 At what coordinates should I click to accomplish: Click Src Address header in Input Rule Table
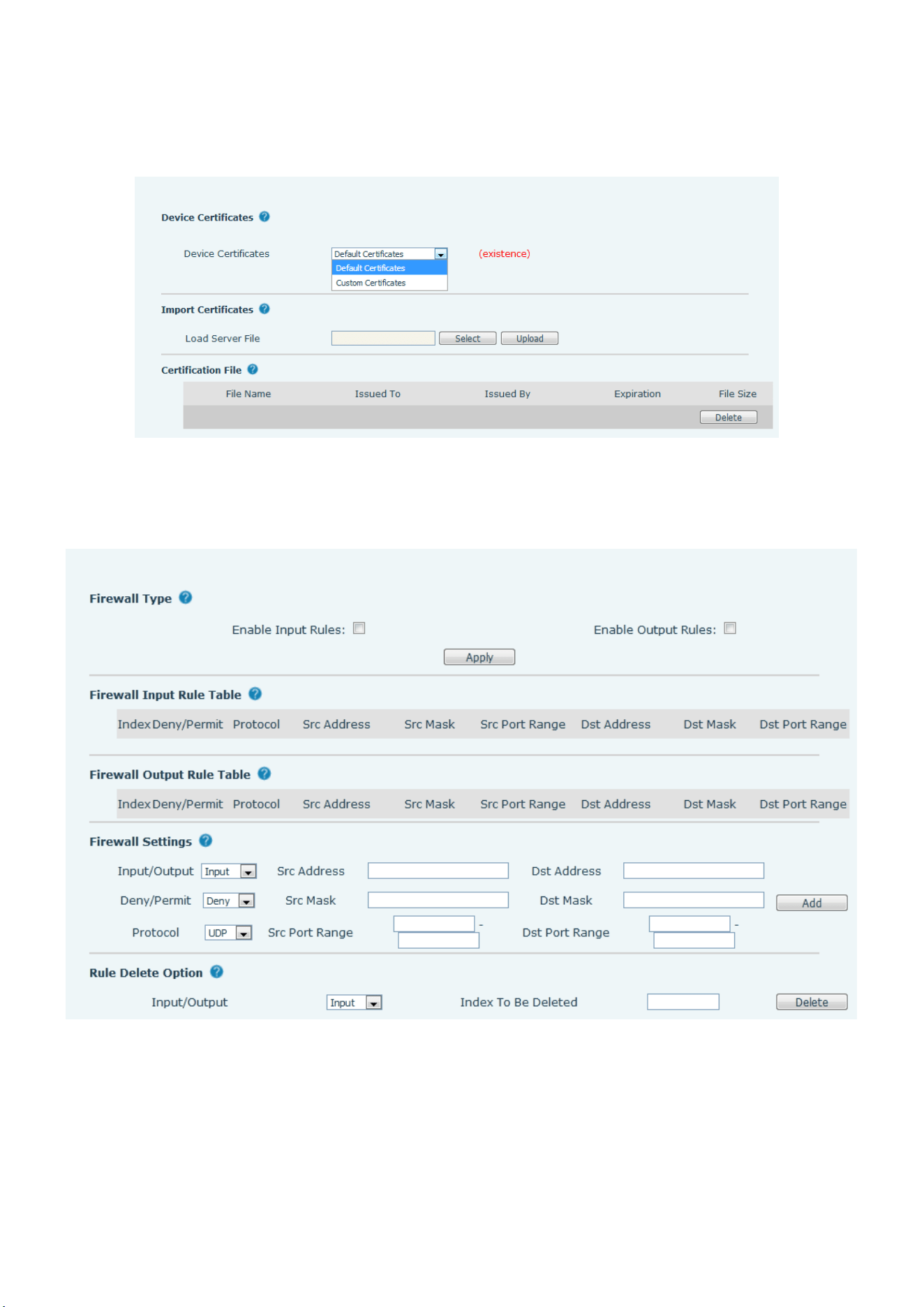coord(336,724)
